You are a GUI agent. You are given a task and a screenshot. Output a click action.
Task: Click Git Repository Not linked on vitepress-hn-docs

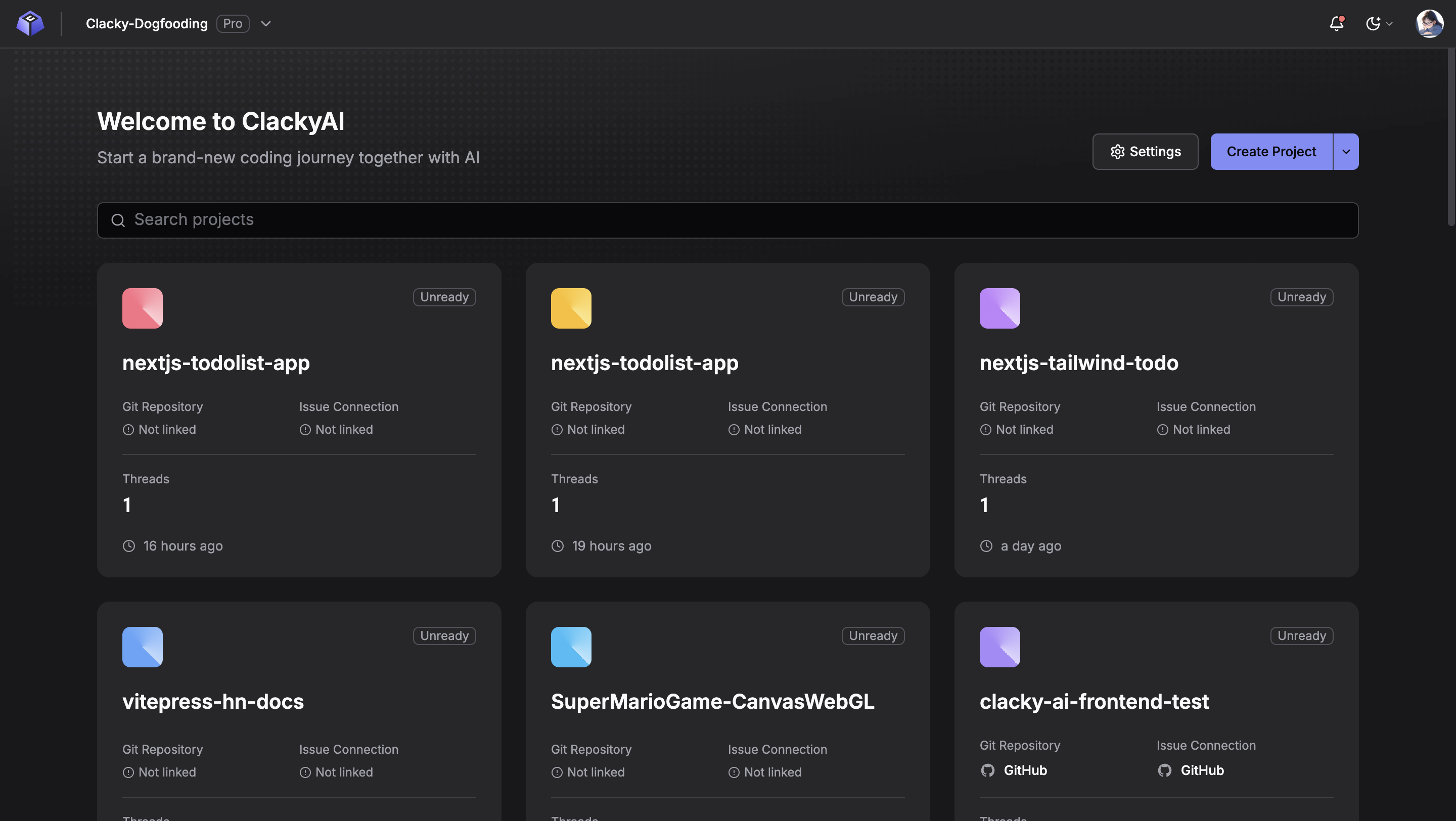(159, 772)
